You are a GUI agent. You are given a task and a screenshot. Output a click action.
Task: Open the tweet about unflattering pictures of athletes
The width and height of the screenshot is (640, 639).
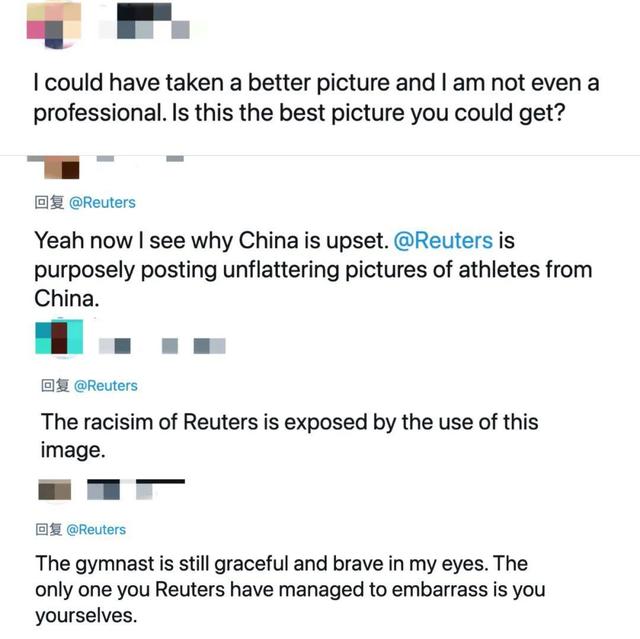[x=313, y=269]
